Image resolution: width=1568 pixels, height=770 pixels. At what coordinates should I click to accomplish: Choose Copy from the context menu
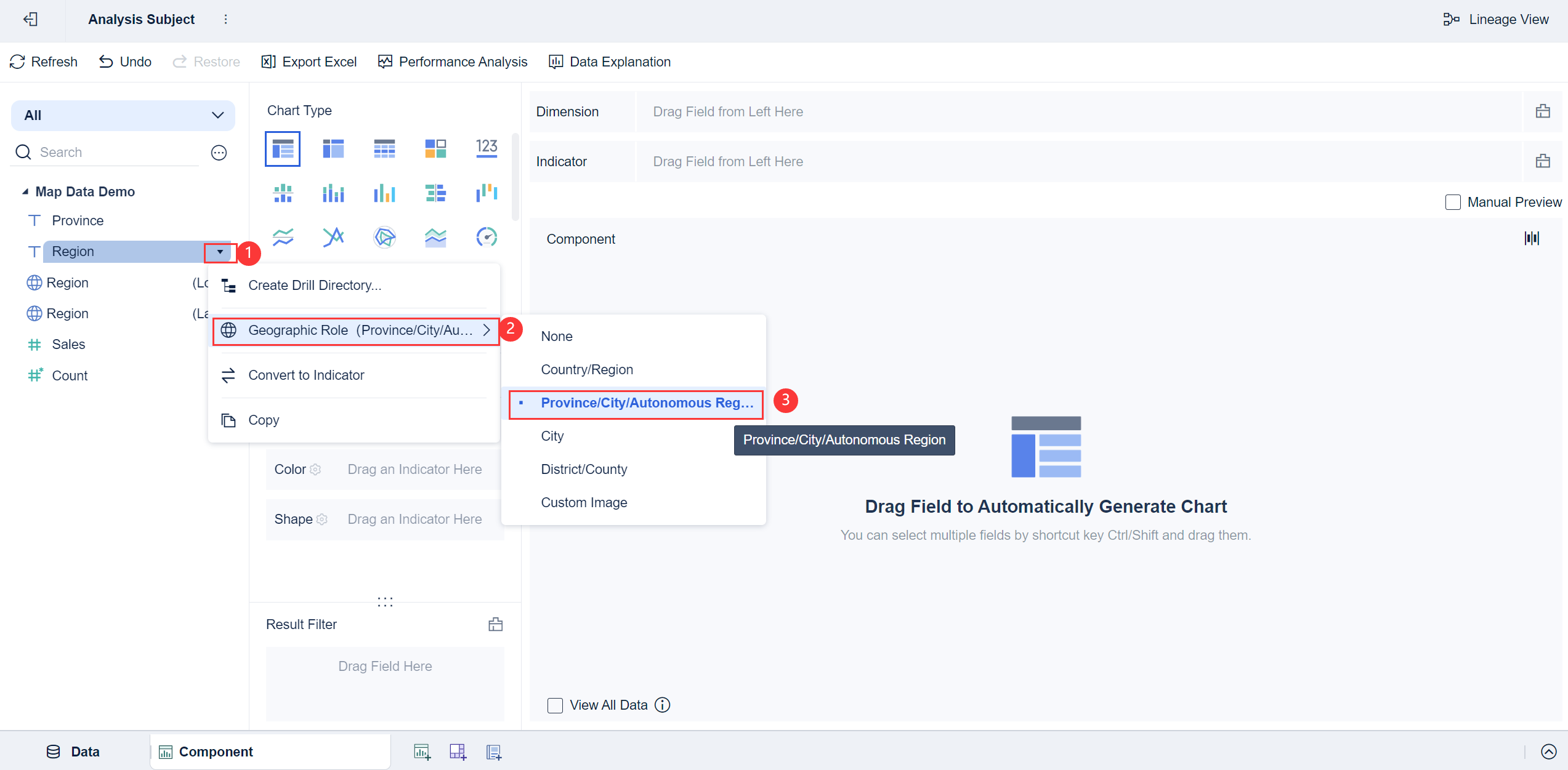[x=354, y=420]
